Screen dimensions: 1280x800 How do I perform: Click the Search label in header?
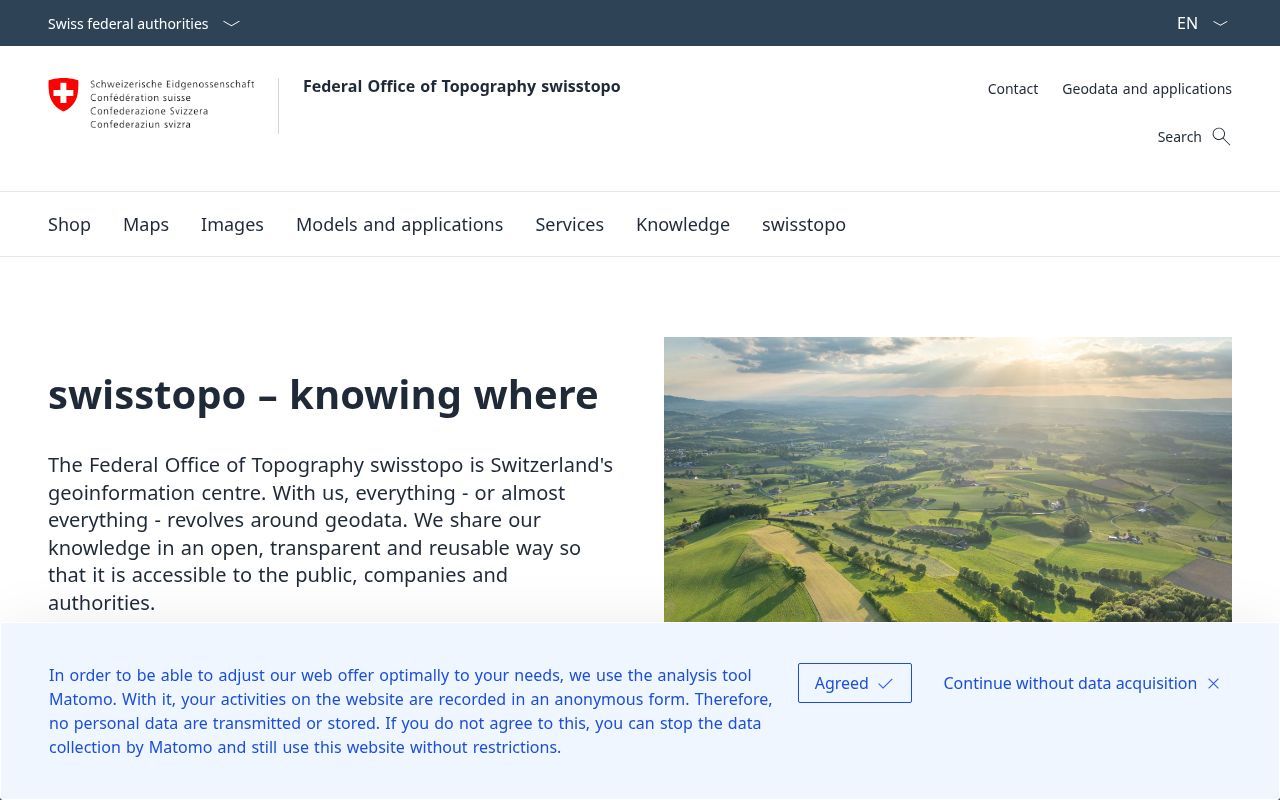pos(1179,137)
